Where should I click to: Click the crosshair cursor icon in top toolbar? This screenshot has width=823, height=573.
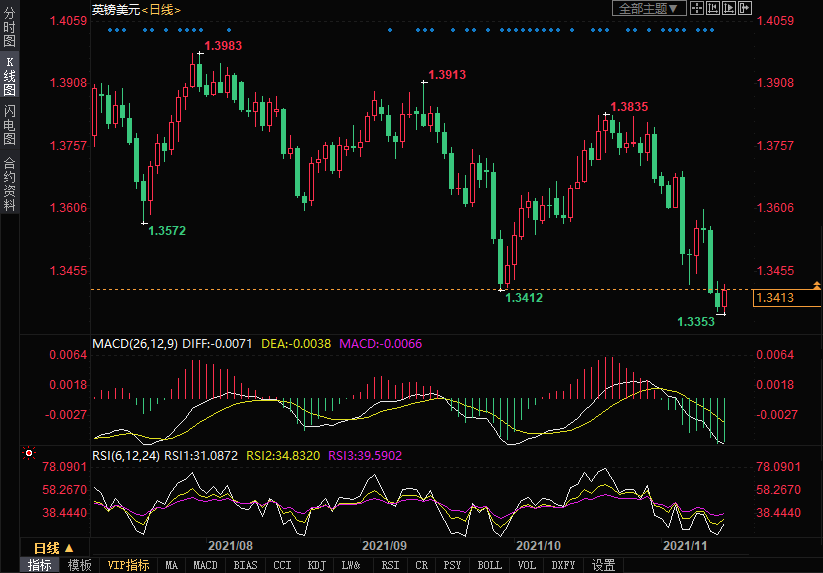tap(696, 8)
